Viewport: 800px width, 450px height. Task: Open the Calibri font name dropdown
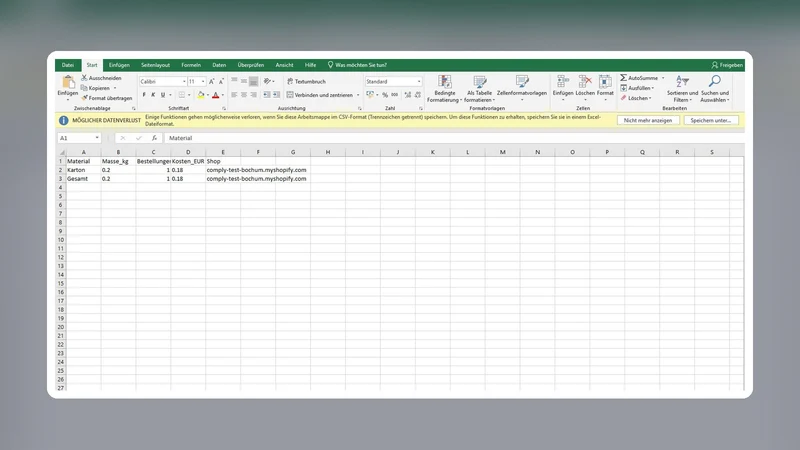coord(184,82)
